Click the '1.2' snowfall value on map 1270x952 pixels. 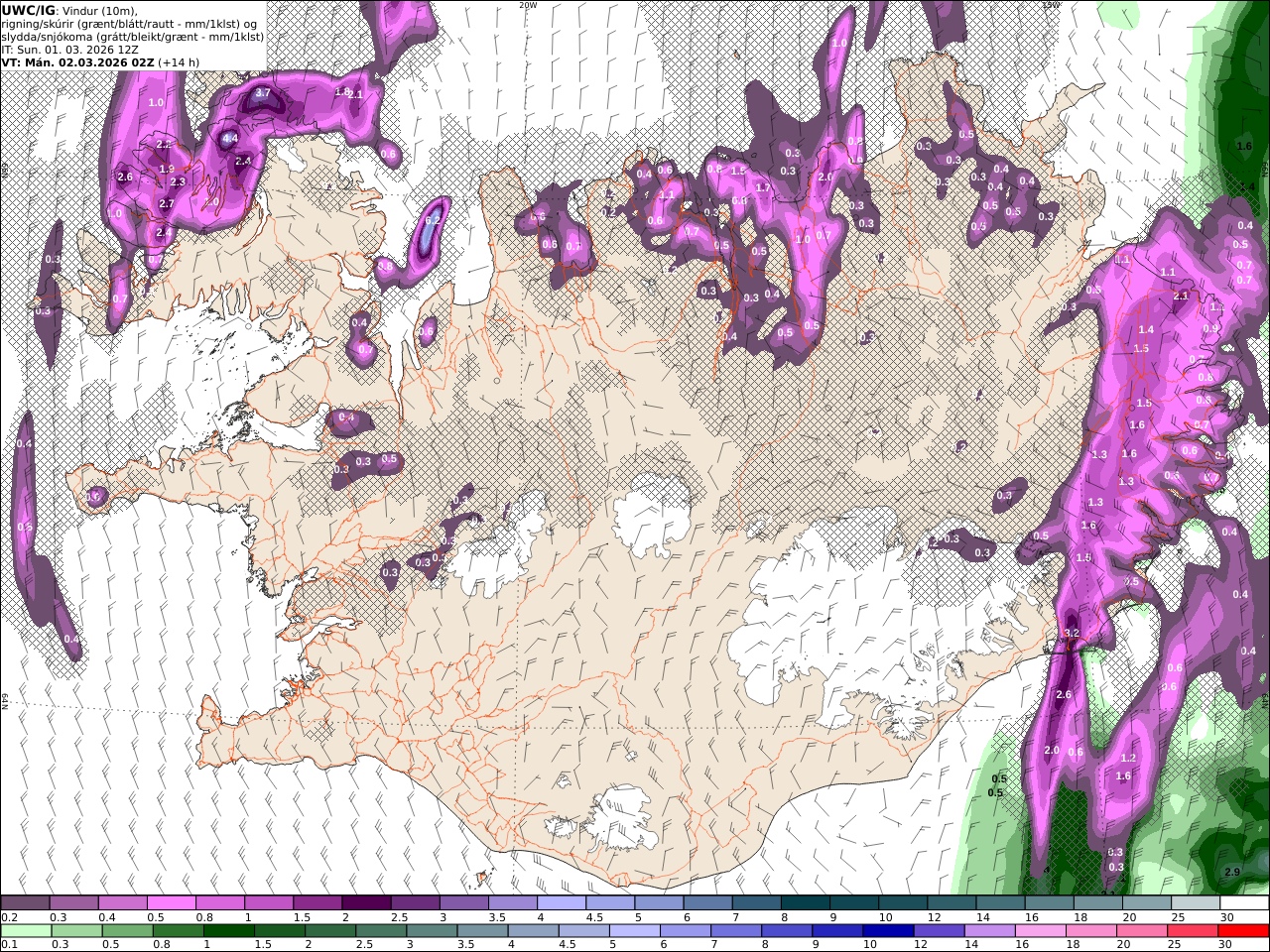(x=1127, y=758)
